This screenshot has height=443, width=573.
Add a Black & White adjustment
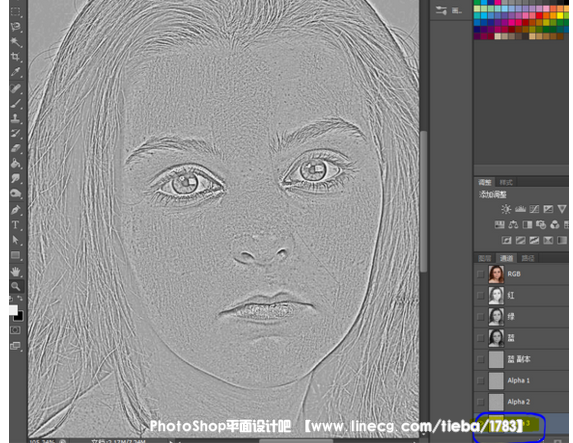point(527,224)
